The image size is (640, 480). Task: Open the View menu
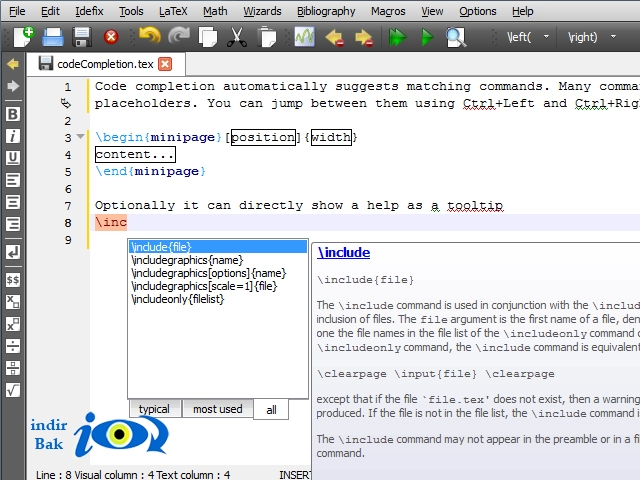(432, 11)
